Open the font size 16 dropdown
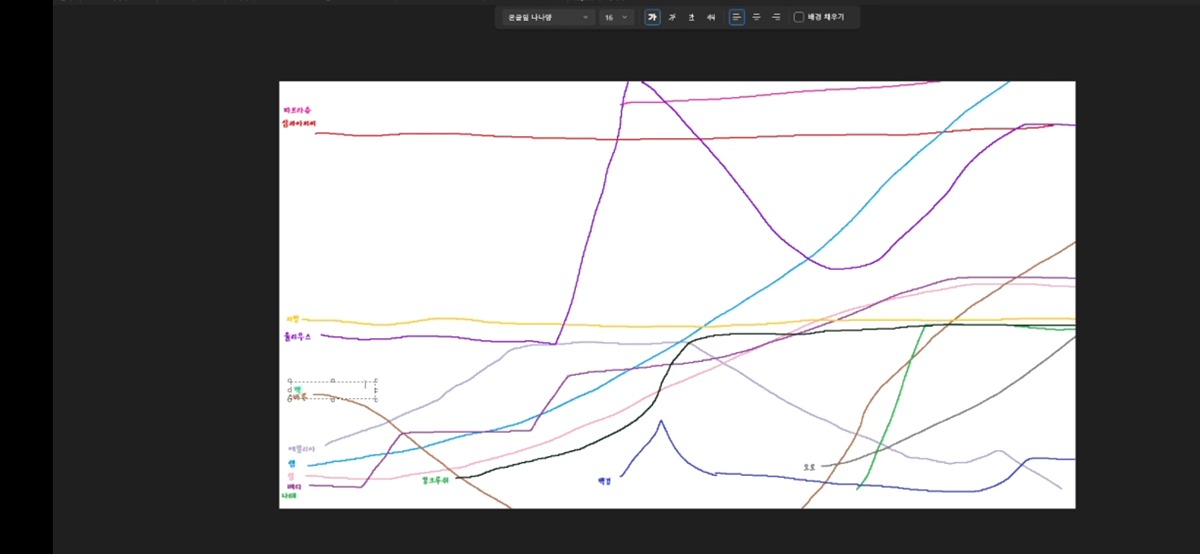The width and height of the screenshot is (1200, 554). (616, 17)
